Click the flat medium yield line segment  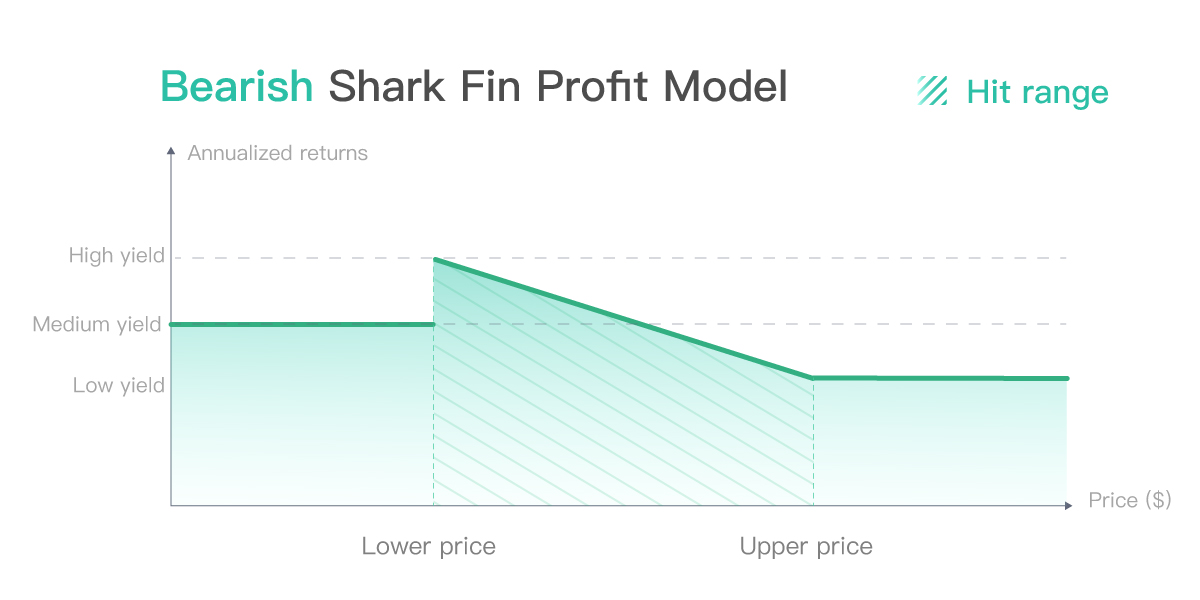point(300,324)
